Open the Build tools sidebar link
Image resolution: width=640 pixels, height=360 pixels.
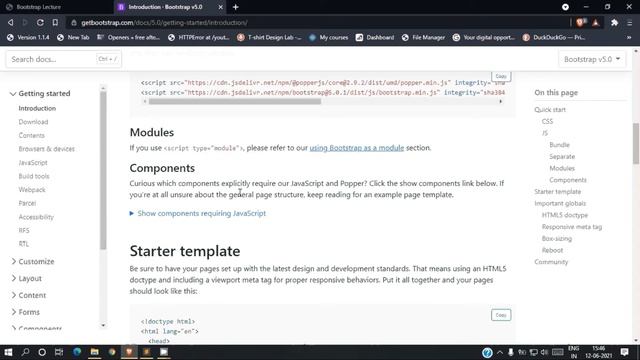click(x=34, y=176)
